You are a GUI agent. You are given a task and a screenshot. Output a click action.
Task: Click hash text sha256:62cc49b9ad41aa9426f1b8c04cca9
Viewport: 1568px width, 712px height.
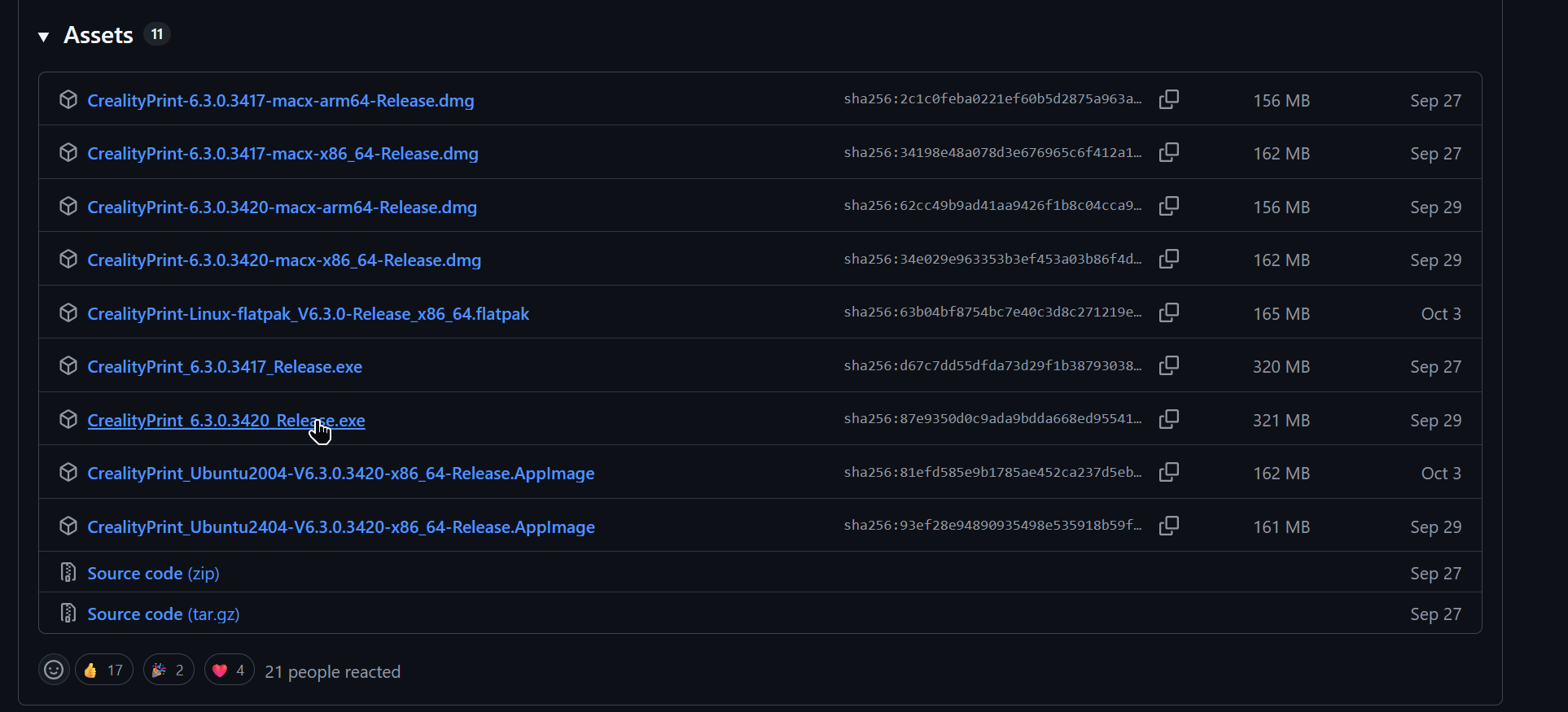coord(992,206)
